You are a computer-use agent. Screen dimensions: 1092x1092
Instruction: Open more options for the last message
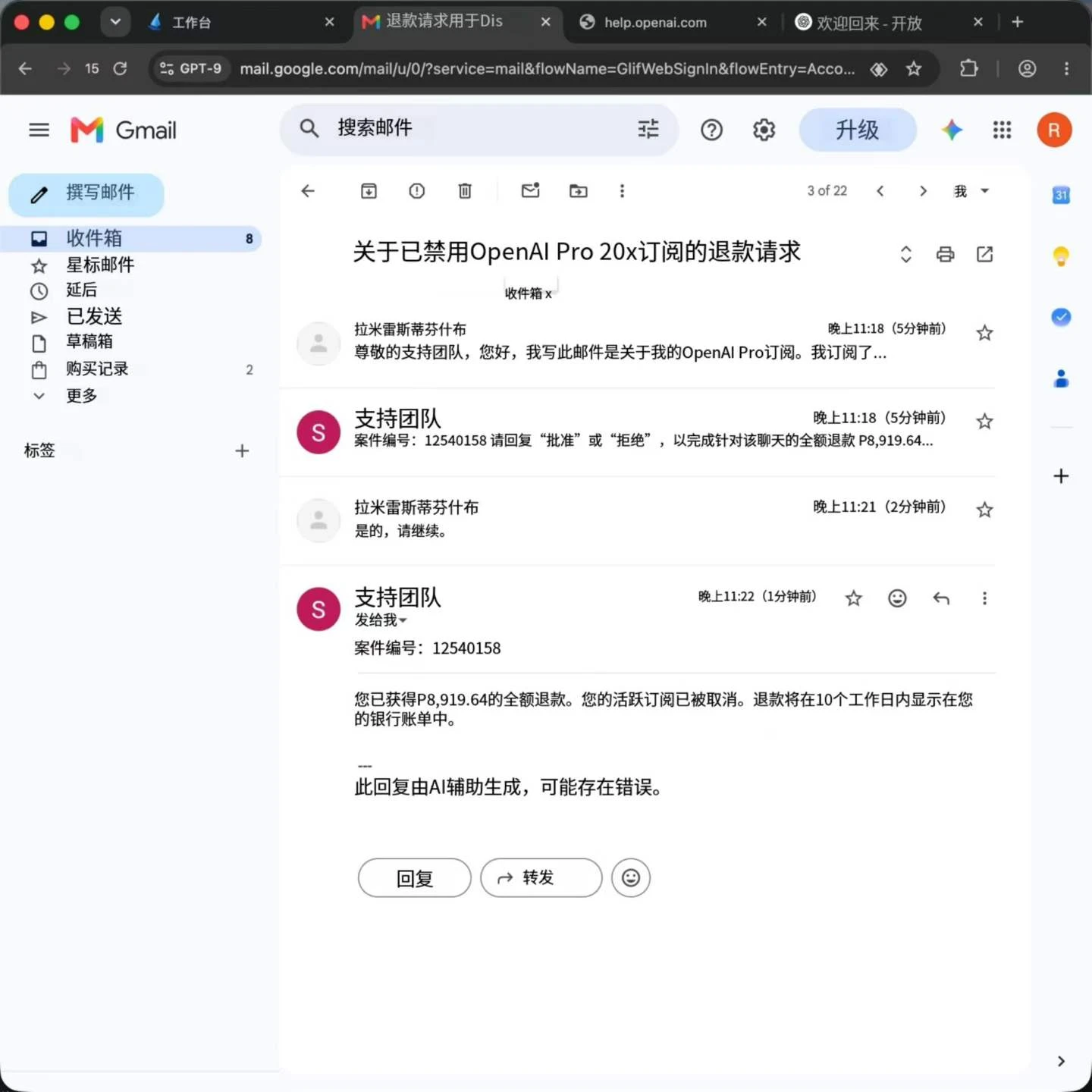click(984, 598)
